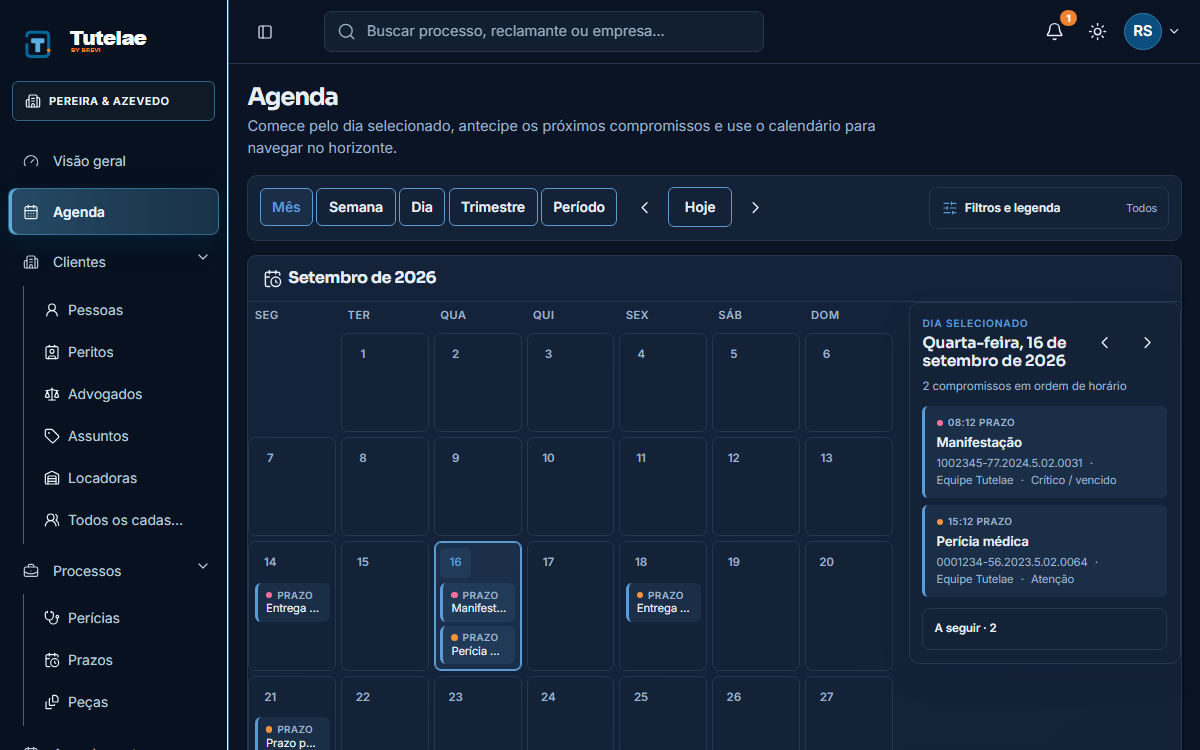Go to next selected day arrow
This screenshot has width=1200, height=750.
pos(1147,342)
